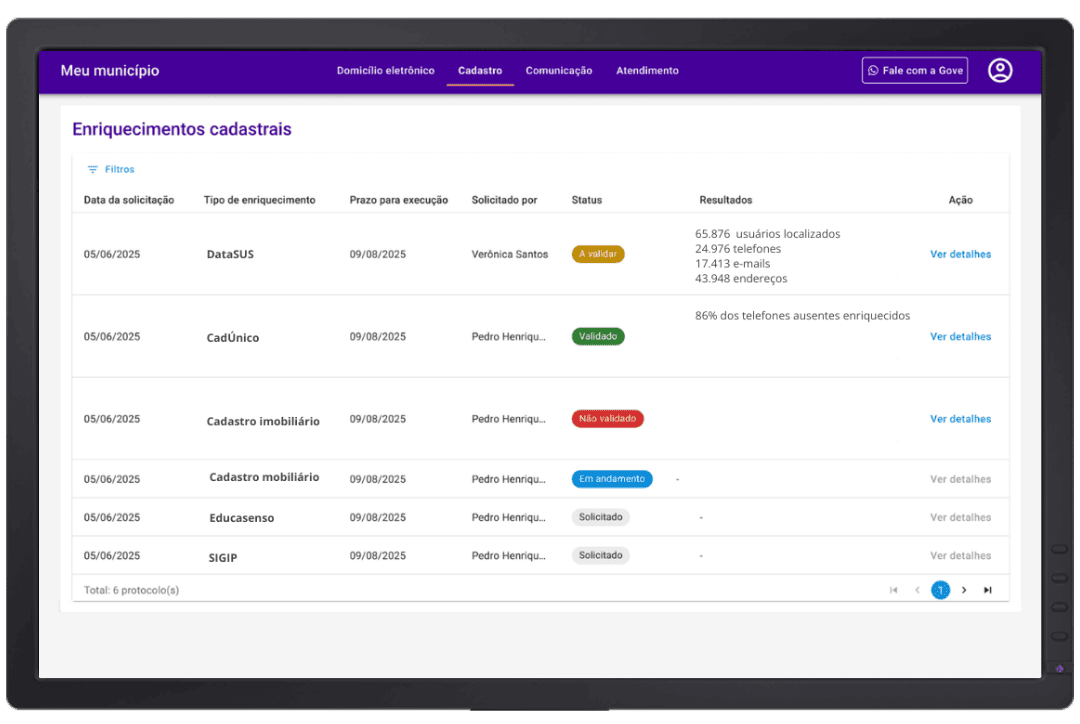Go to previous page chevron

pyautogui.click(x=917, y=590)
